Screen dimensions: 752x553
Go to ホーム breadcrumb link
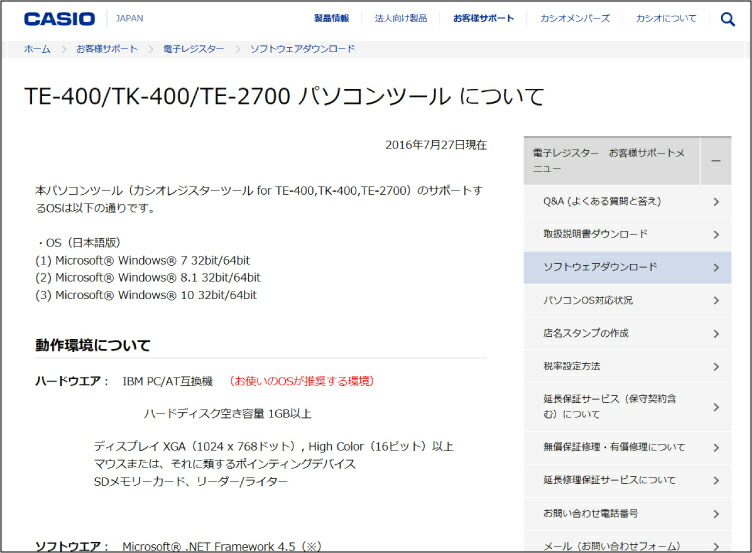[37, 49]
